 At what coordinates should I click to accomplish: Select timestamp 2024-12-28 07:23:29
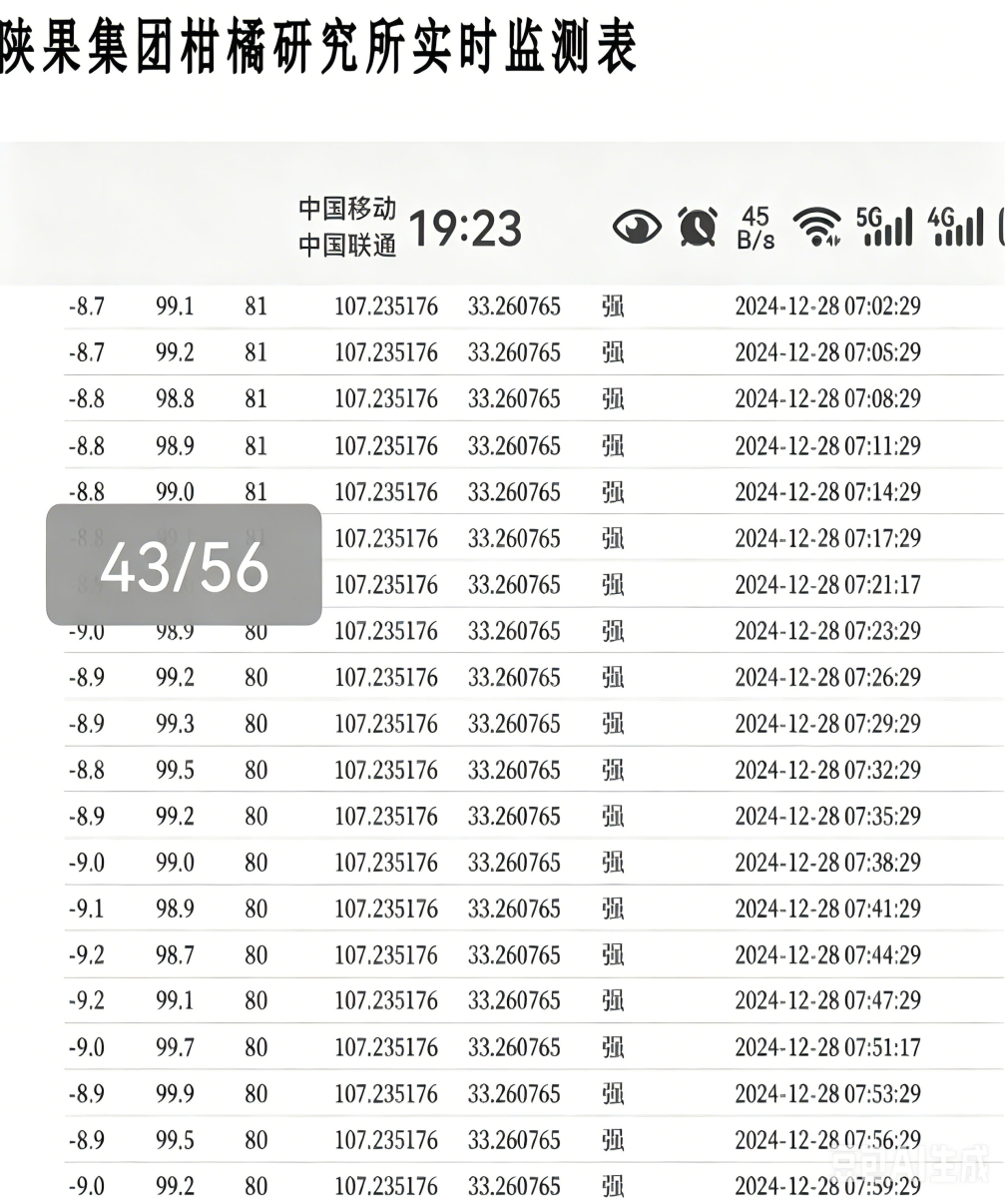(x=827, y=631)
